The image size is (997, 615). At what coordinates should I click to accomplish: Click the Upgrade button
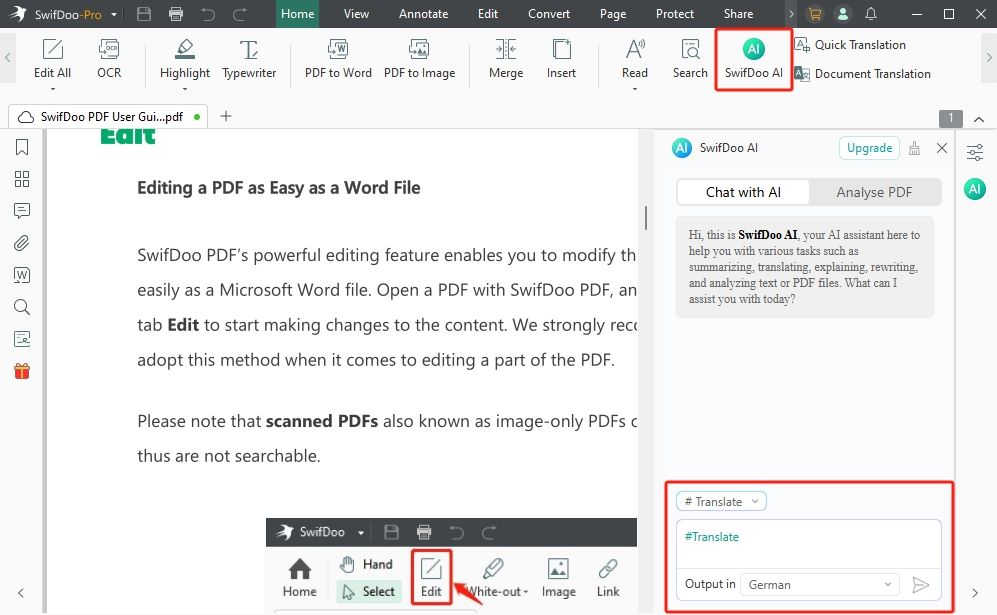(869, 148)
